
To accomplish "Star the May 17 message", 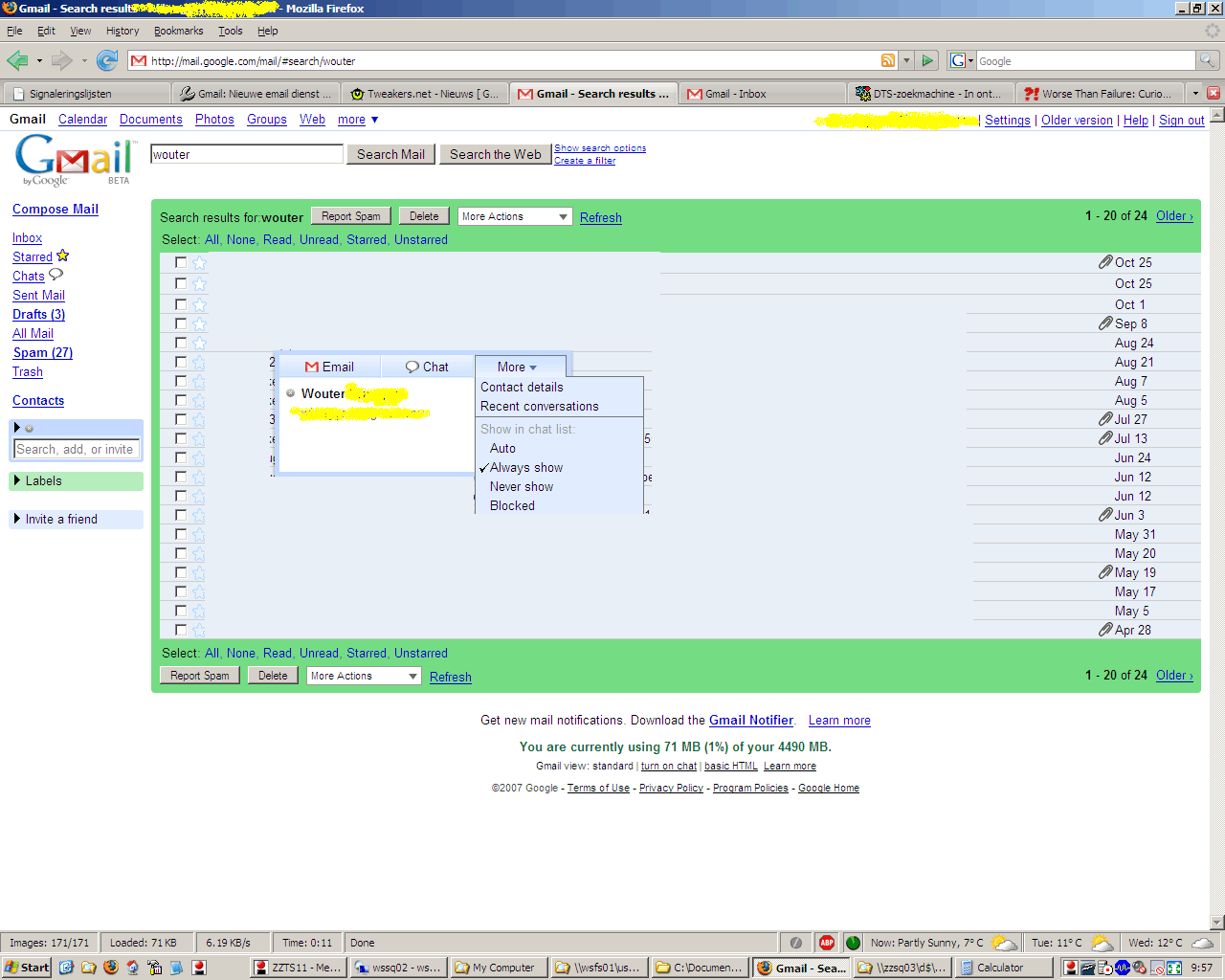I will (199, 591).
